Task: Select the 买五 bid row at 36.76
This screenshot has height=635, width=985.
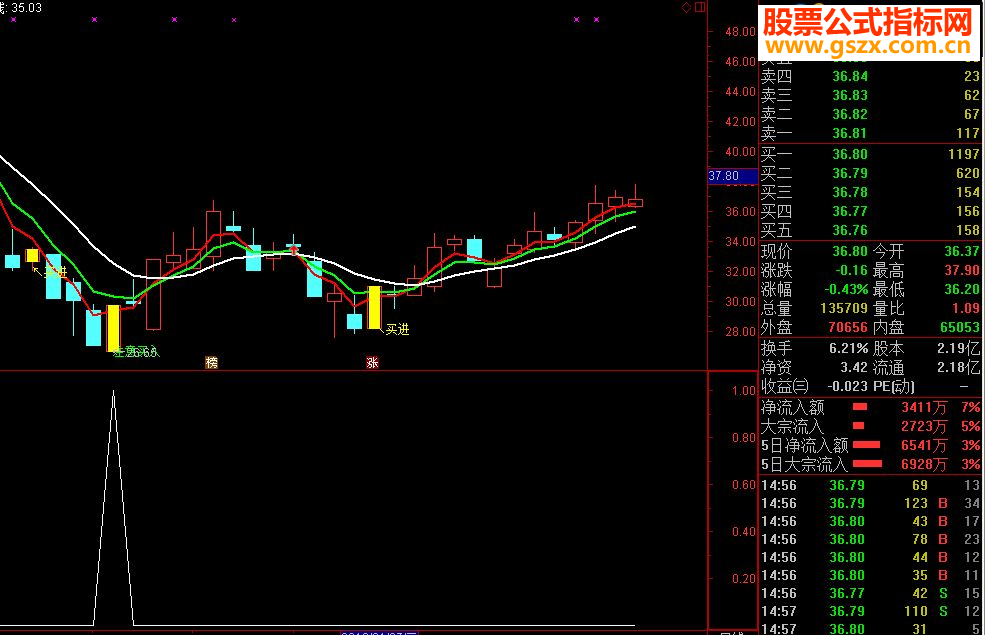Action: point(870,230)
